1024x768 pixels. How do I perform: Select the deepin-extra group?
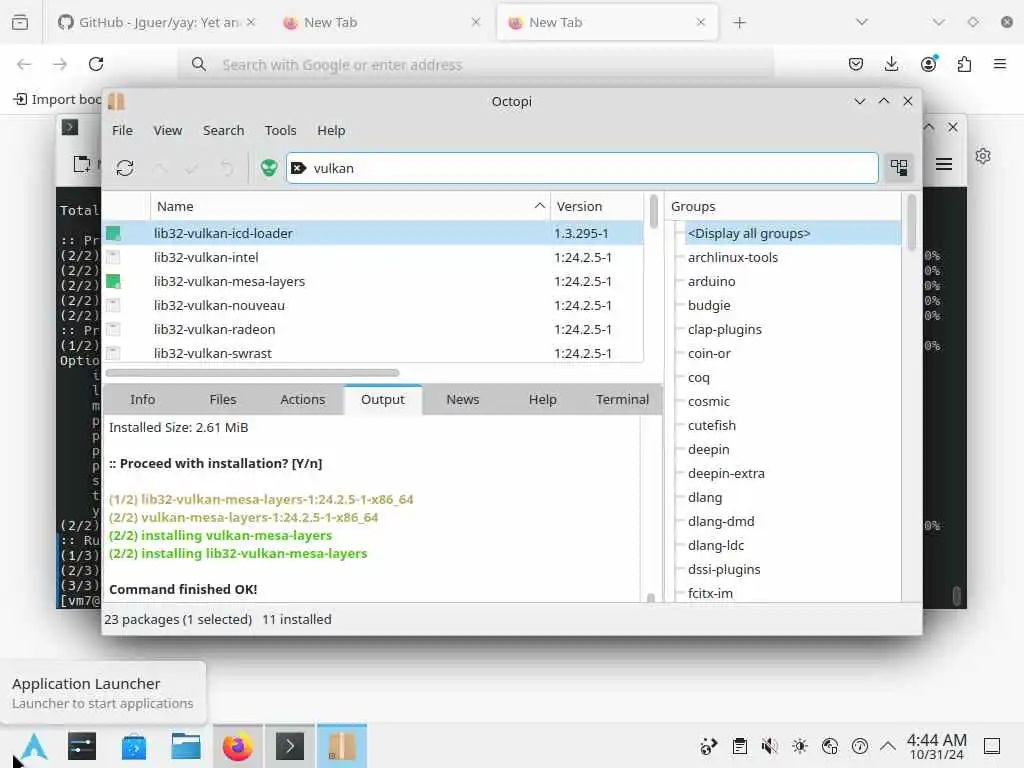[x=726, y=473]
